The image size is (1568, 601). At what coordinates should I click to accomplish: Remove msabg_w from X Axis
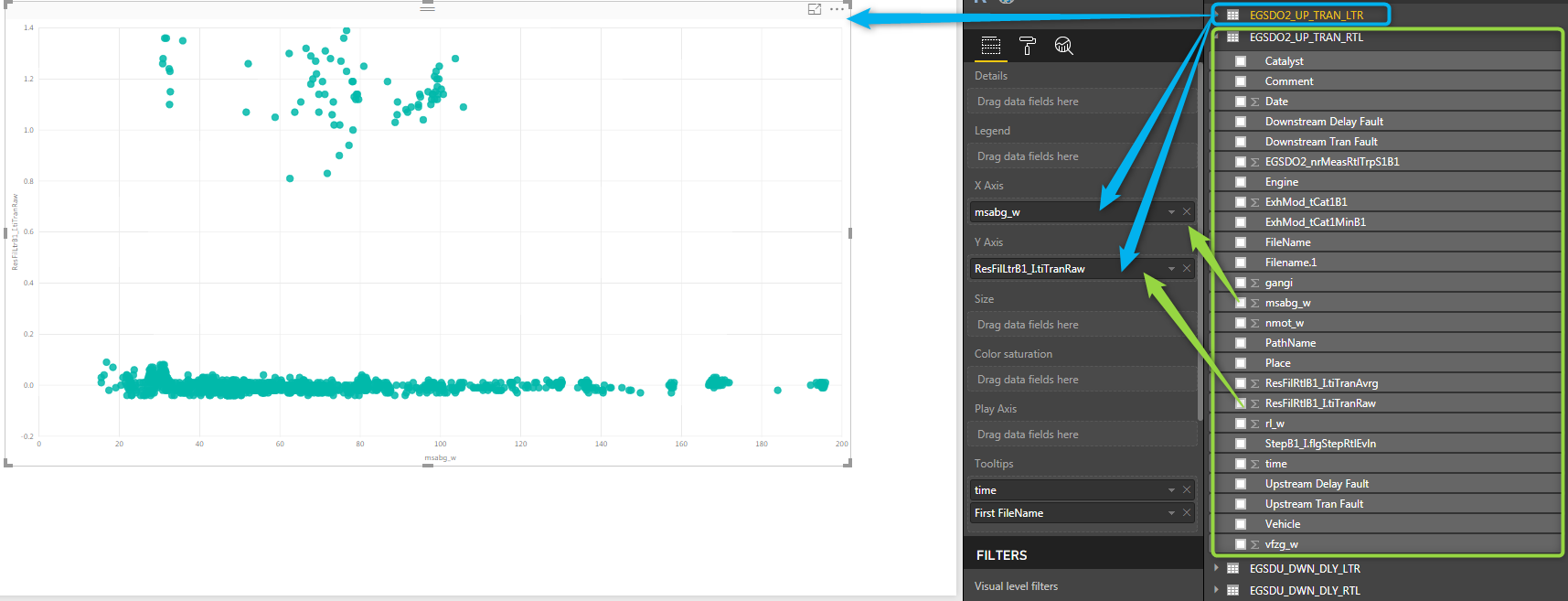coord(1187,212)
